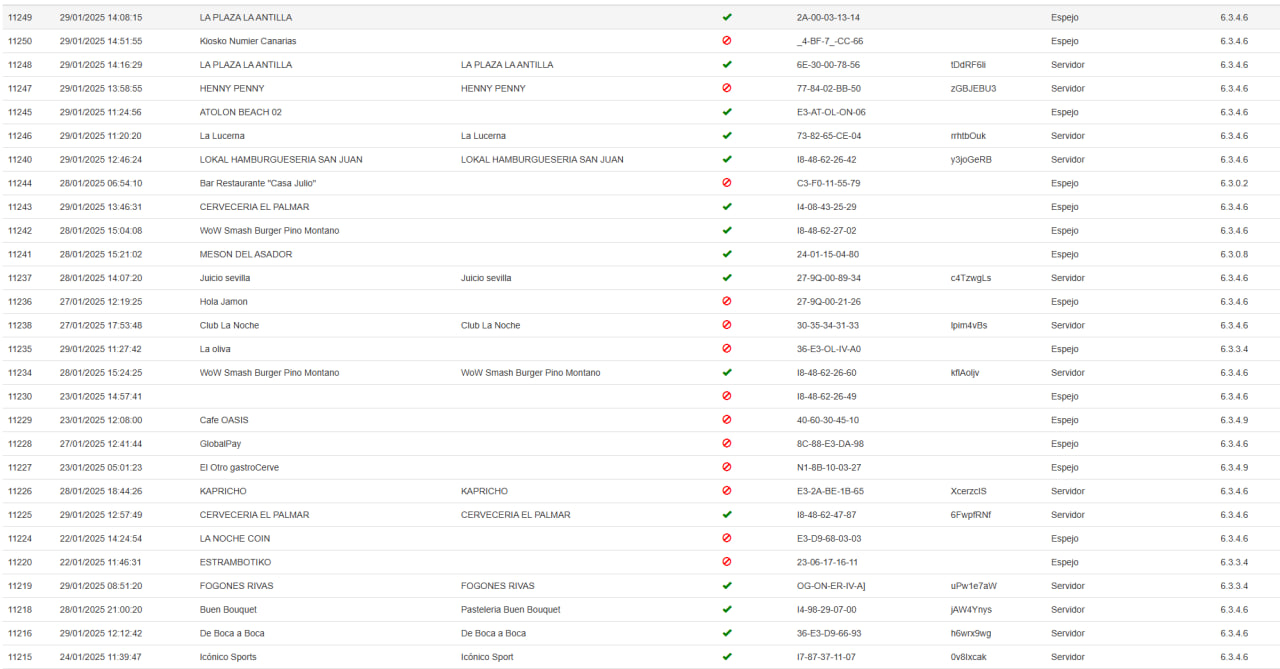Screen dimensions: 1280x669
Task: Select Pasteleria Buen Bouquet cell
Action: pyautogui.click(x=511, y=609)
